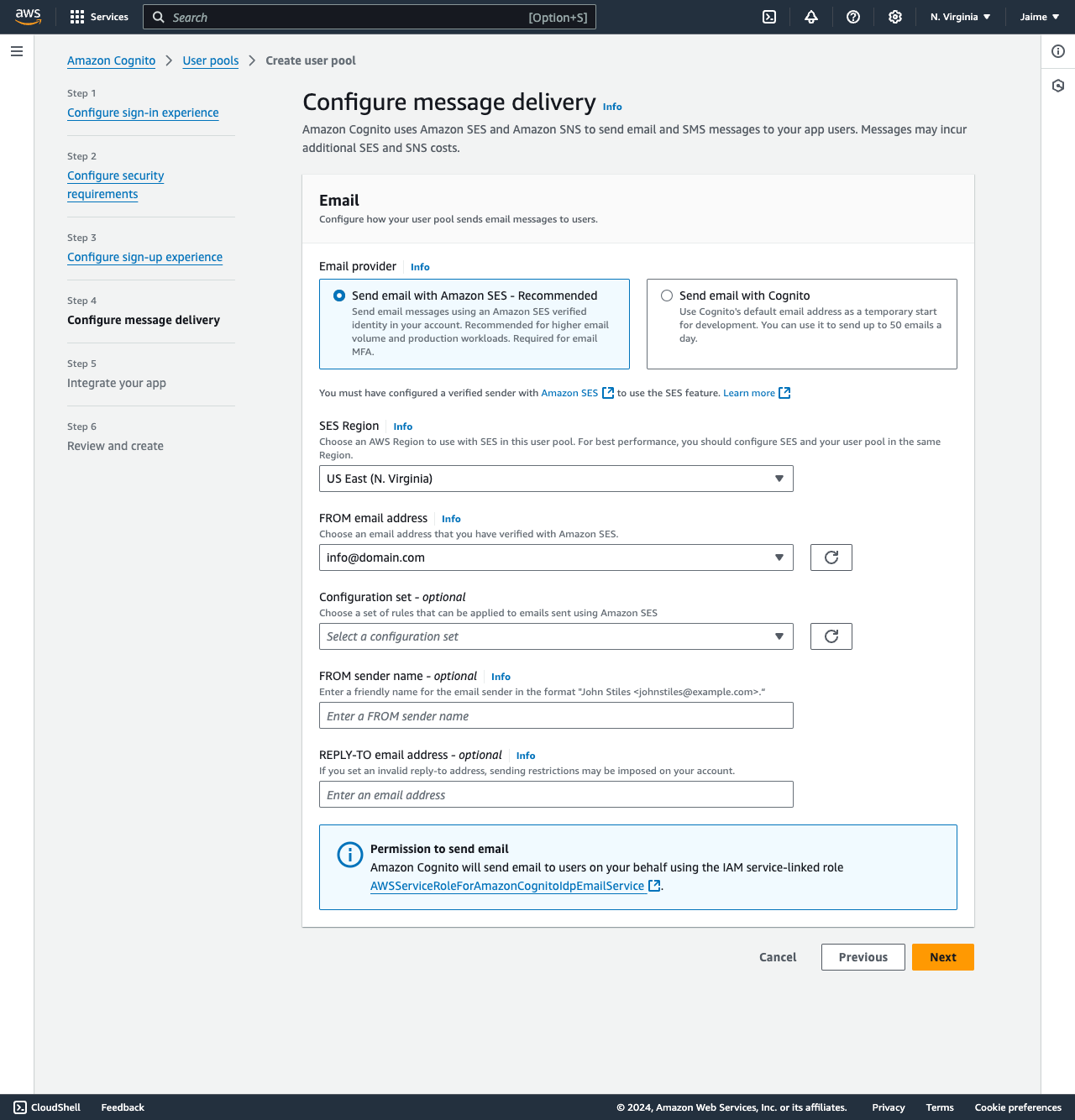Open CloudShell from the top bar icon
The height and width of the screenshot is (1120, 1075).
(769, 17)
